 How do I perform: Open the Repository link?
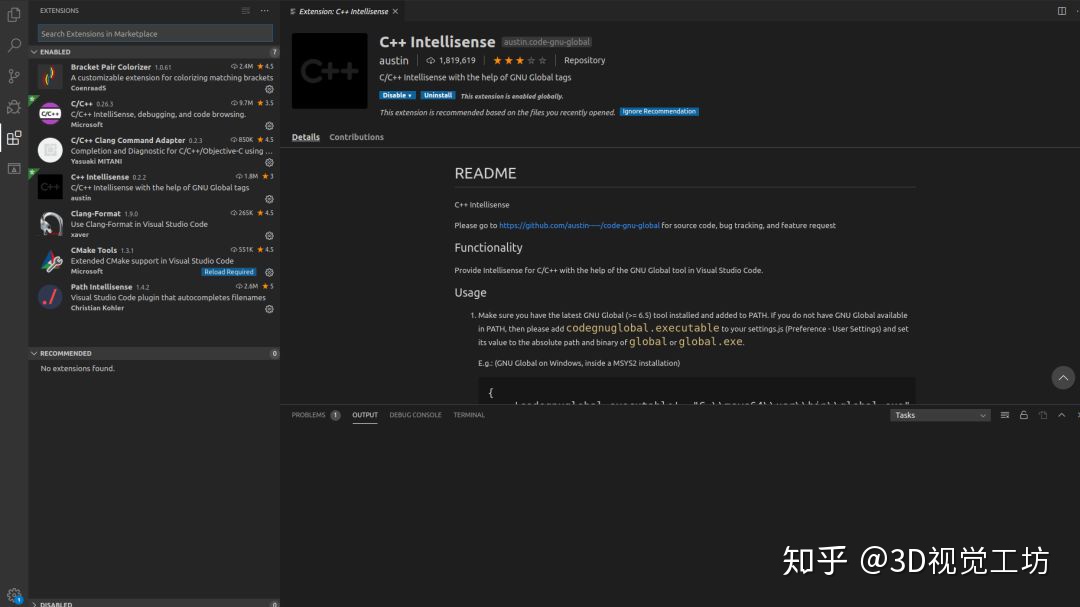(x=584, y=61)
